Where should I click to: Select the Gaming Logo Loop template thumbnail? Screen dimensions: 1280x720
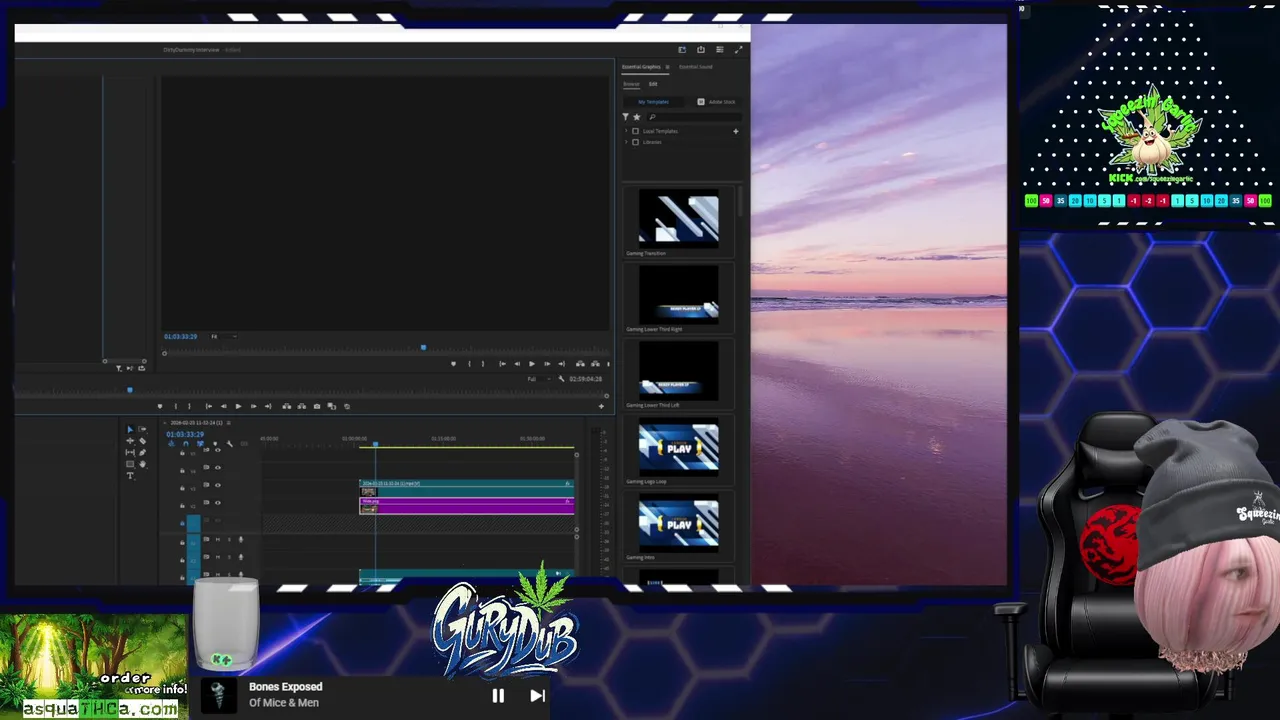pyautogui.click(x=679, y=448)
